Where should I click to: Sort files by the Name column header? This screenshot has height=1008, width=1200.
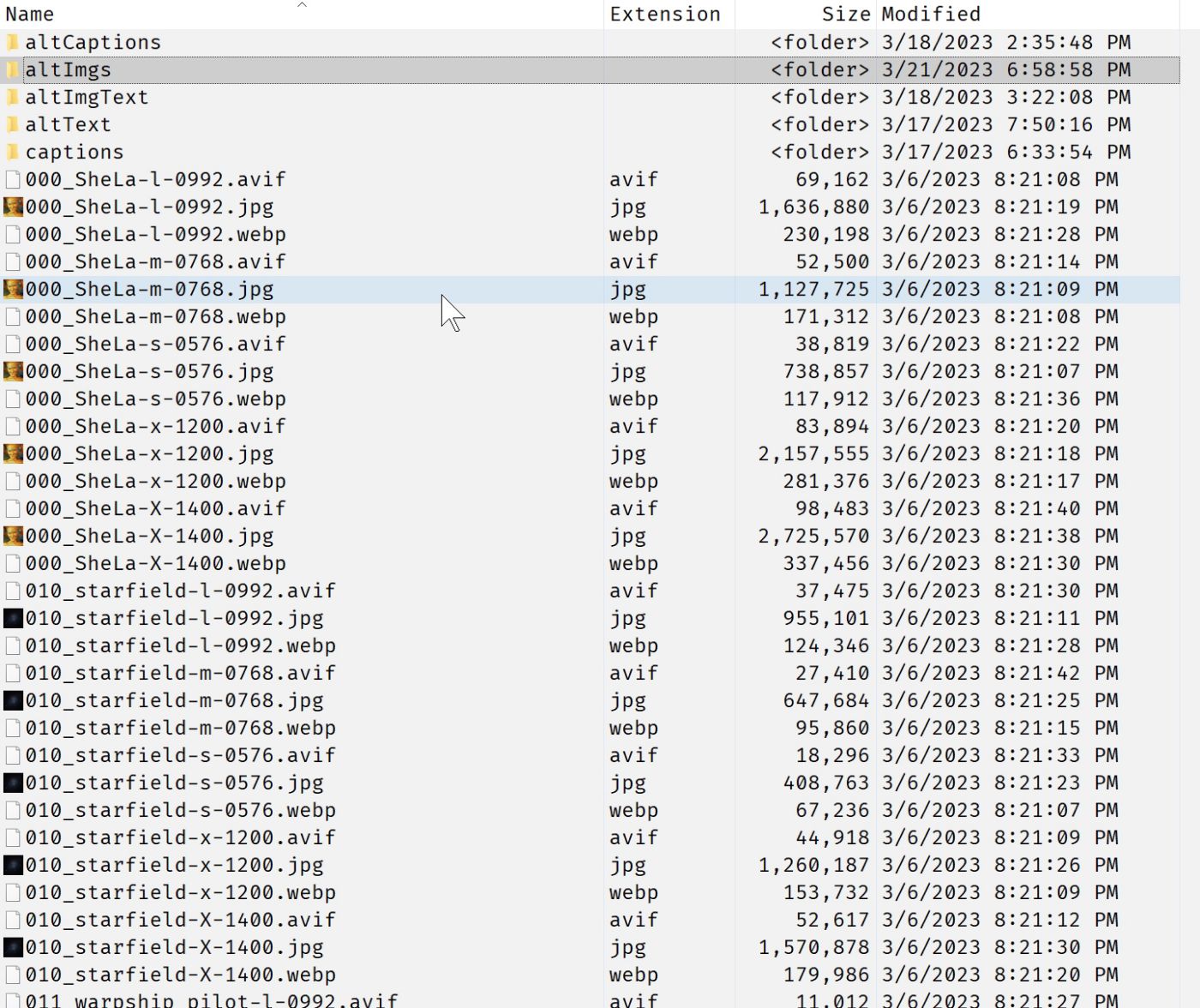click(30, 14)
